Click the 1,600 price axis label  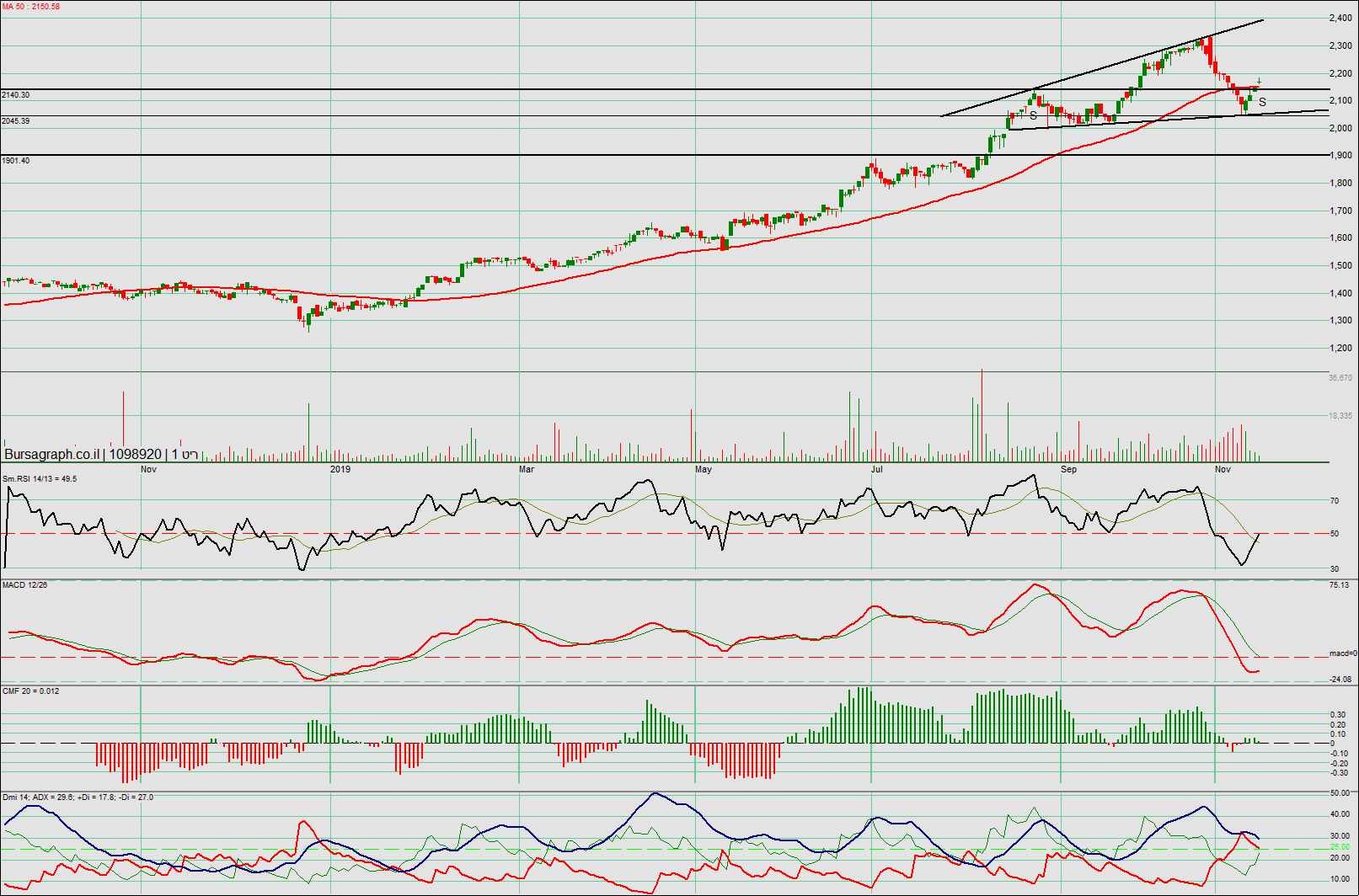point(1340,237)
